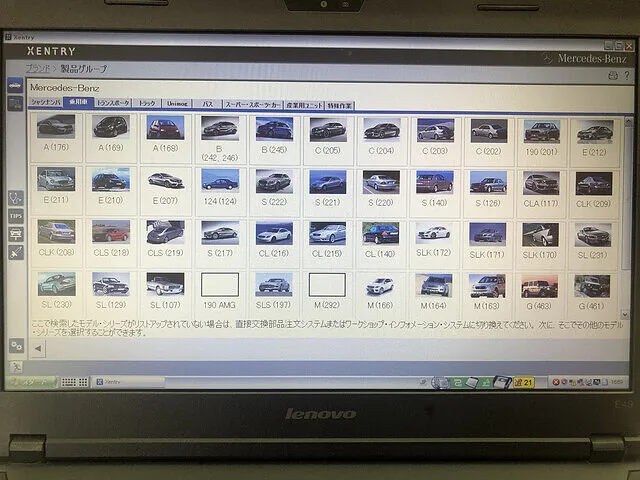Open the SLS (197) model
Viewport: 640px width, 480px height.
pos(273,285)
